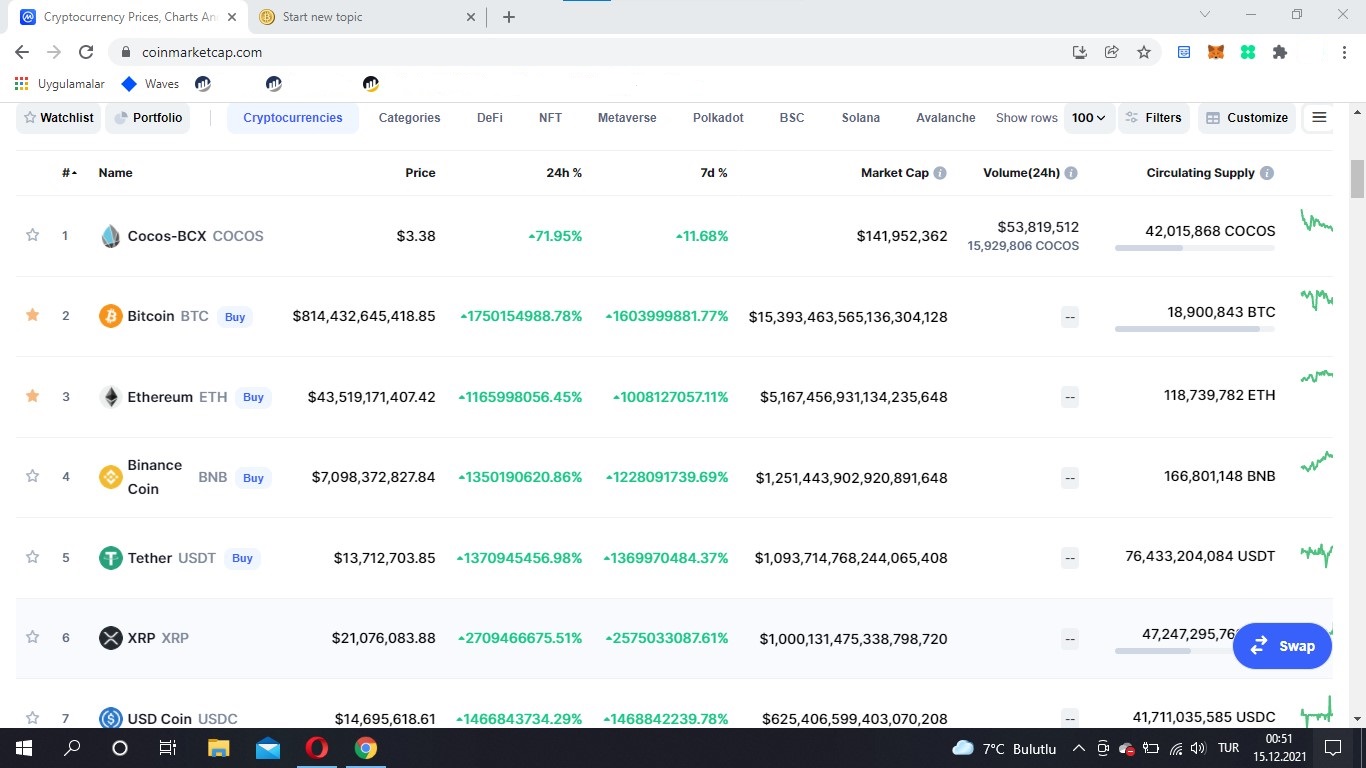1366x768 pixels.
Task: Switch to the Start new topic browser tab
Action: [368, 17]
